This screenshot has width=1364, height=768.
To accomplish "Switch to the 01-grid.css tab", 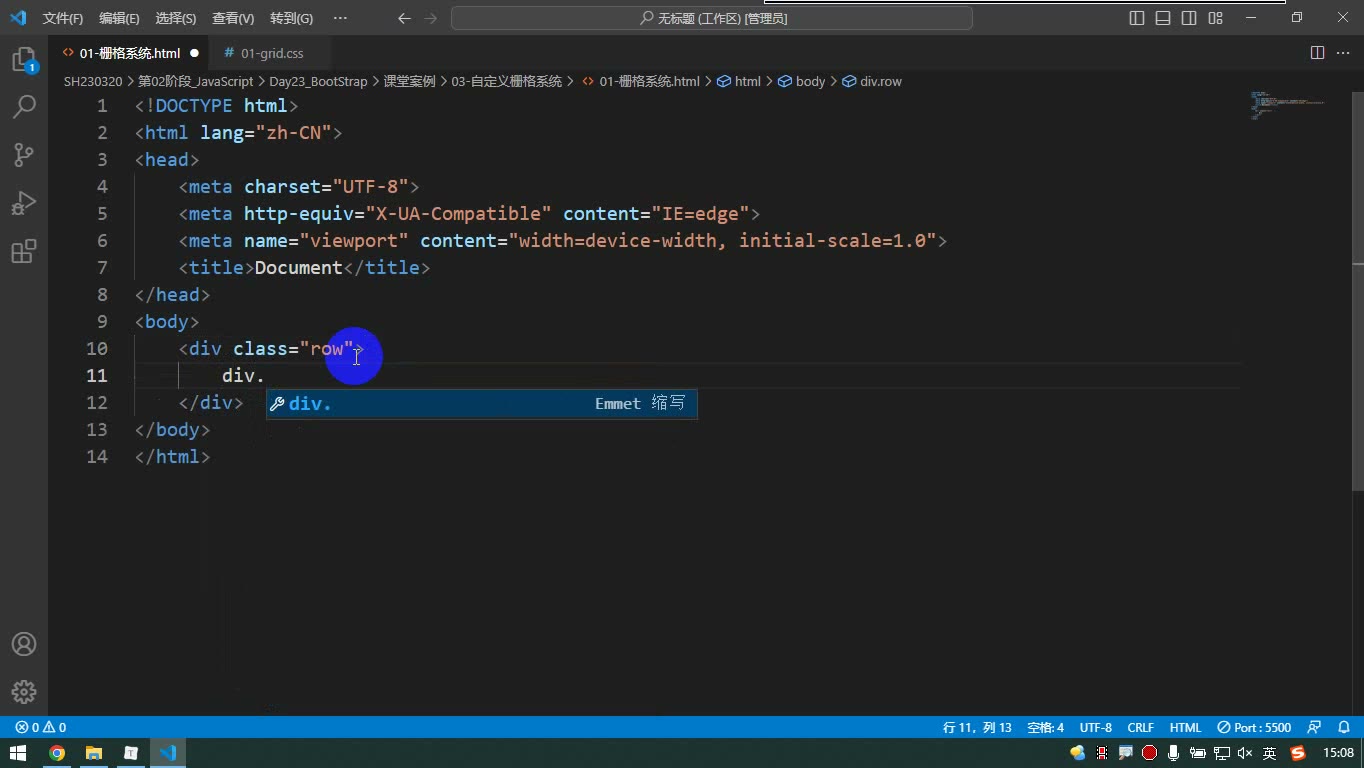I will (x=263, y=53).
